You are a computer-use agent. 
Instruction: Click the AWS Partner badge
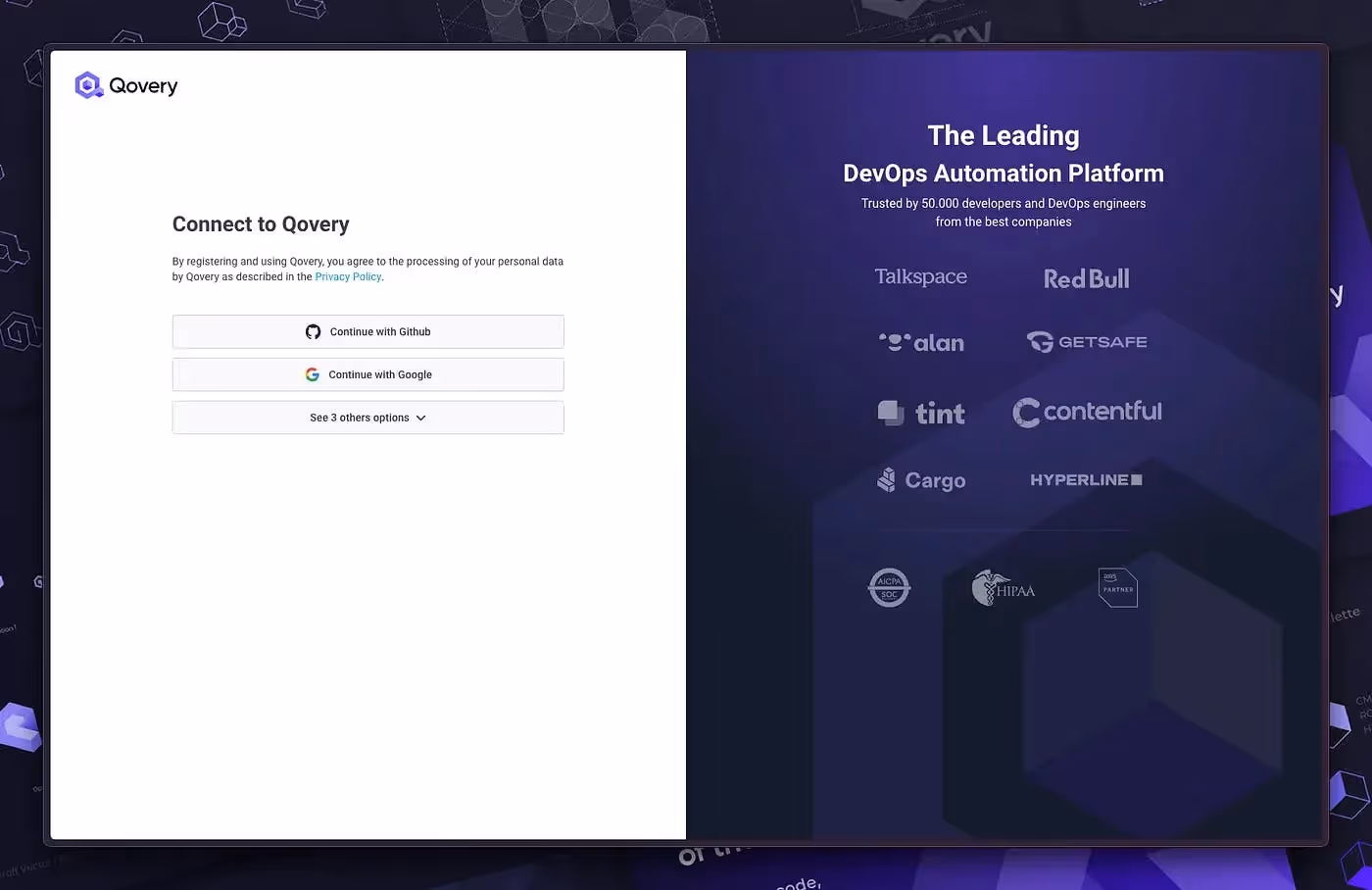[x=1117, y=587]
